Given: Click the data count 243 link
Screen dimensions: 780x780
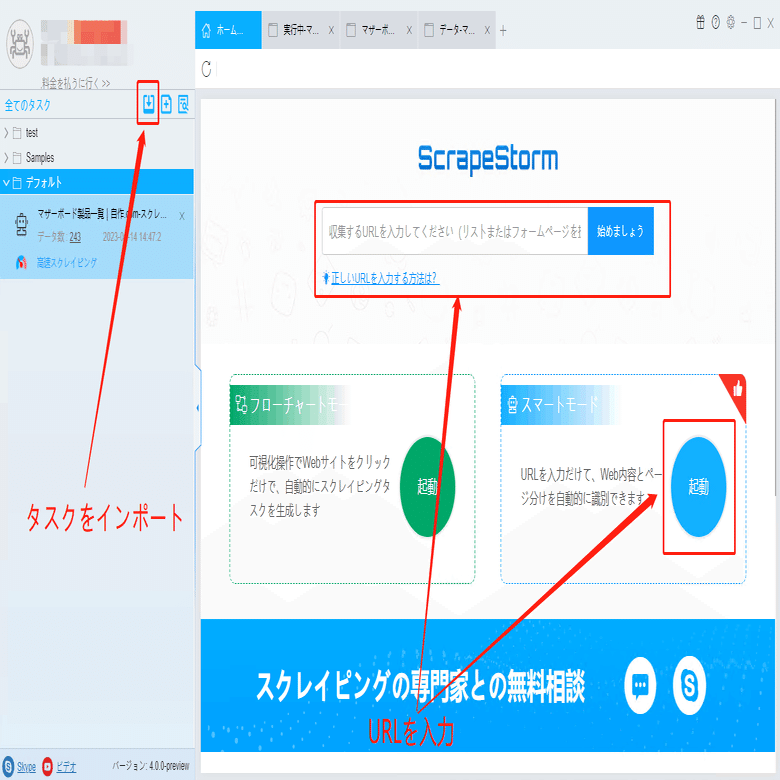Looking at the screenshot, I should [75, 237].
